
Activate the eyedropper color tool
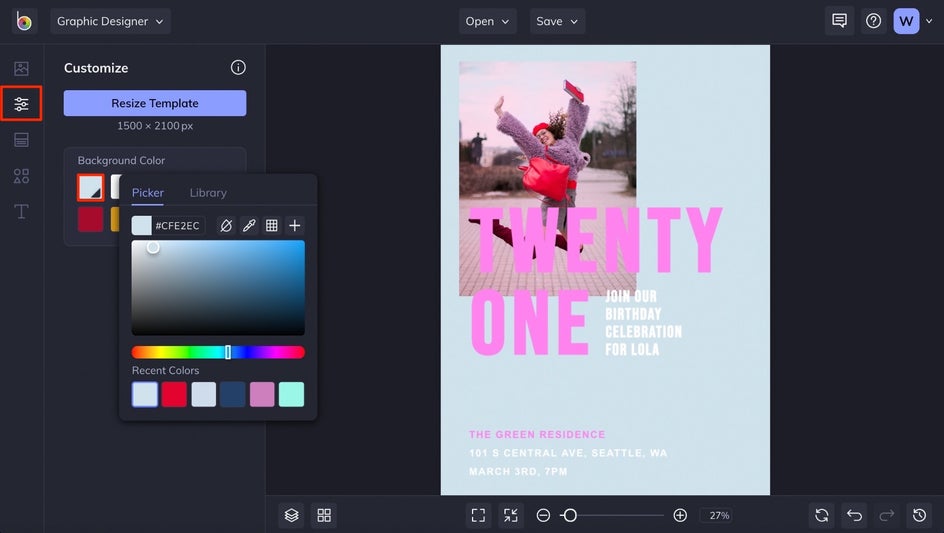(249, 225)
